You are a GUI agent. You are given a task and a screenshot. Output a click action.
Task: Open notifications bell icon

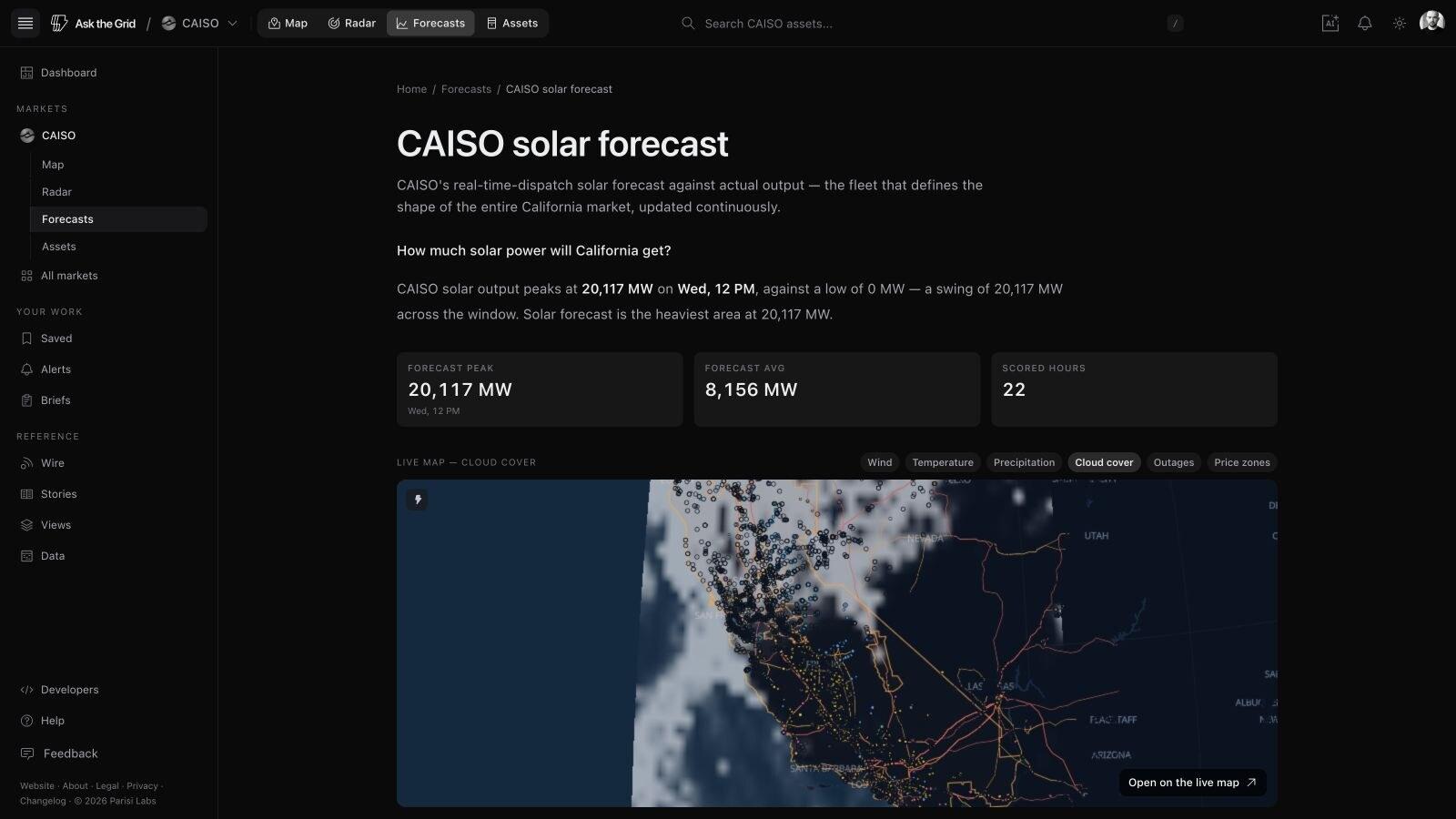tap(1365, 24)
